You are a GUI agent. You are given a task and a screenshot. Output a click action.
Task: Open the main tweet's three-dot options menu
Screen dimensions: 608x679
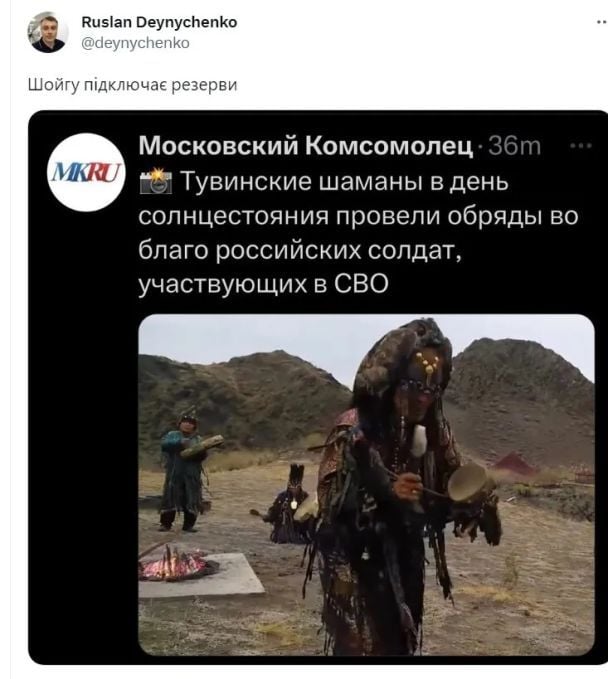coord(602,22)
